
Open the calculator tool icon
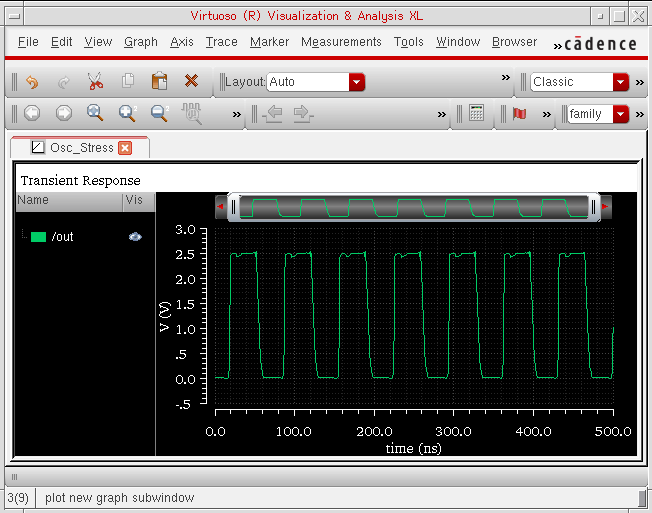tap(477, 114)
